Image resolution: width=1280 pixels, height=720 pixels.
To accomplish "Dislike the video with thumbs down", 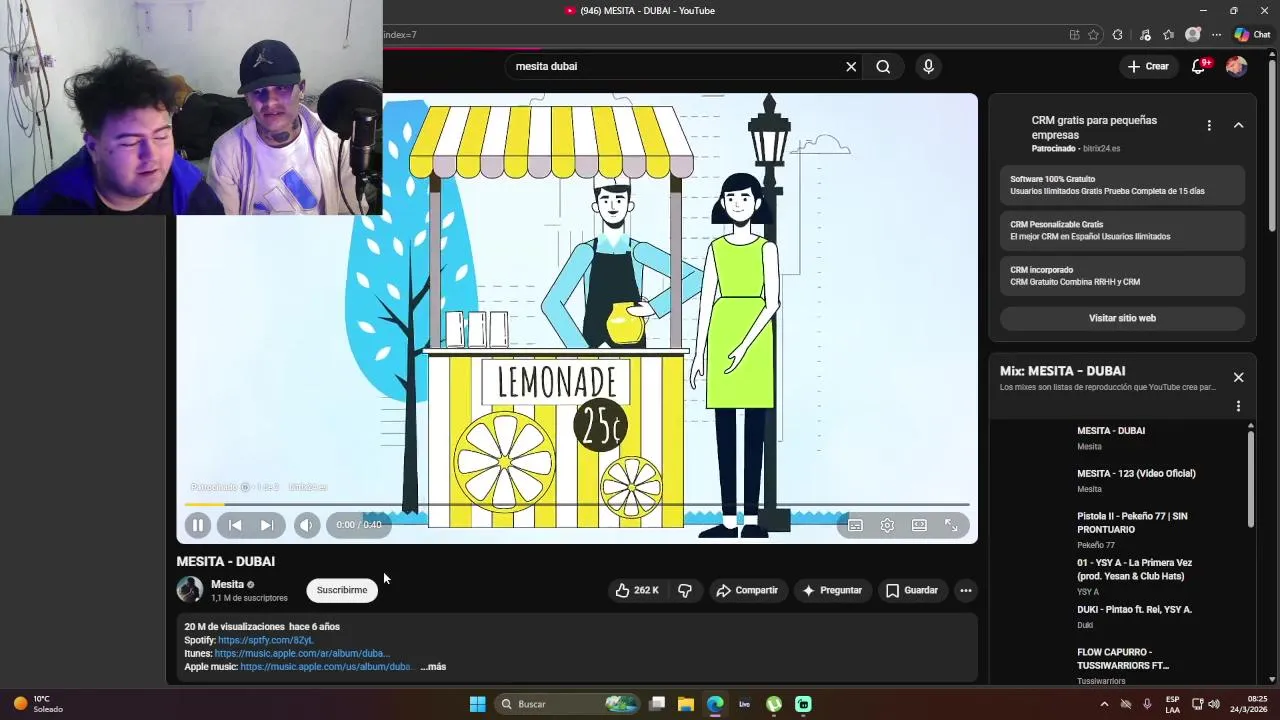I will (685, 590).
